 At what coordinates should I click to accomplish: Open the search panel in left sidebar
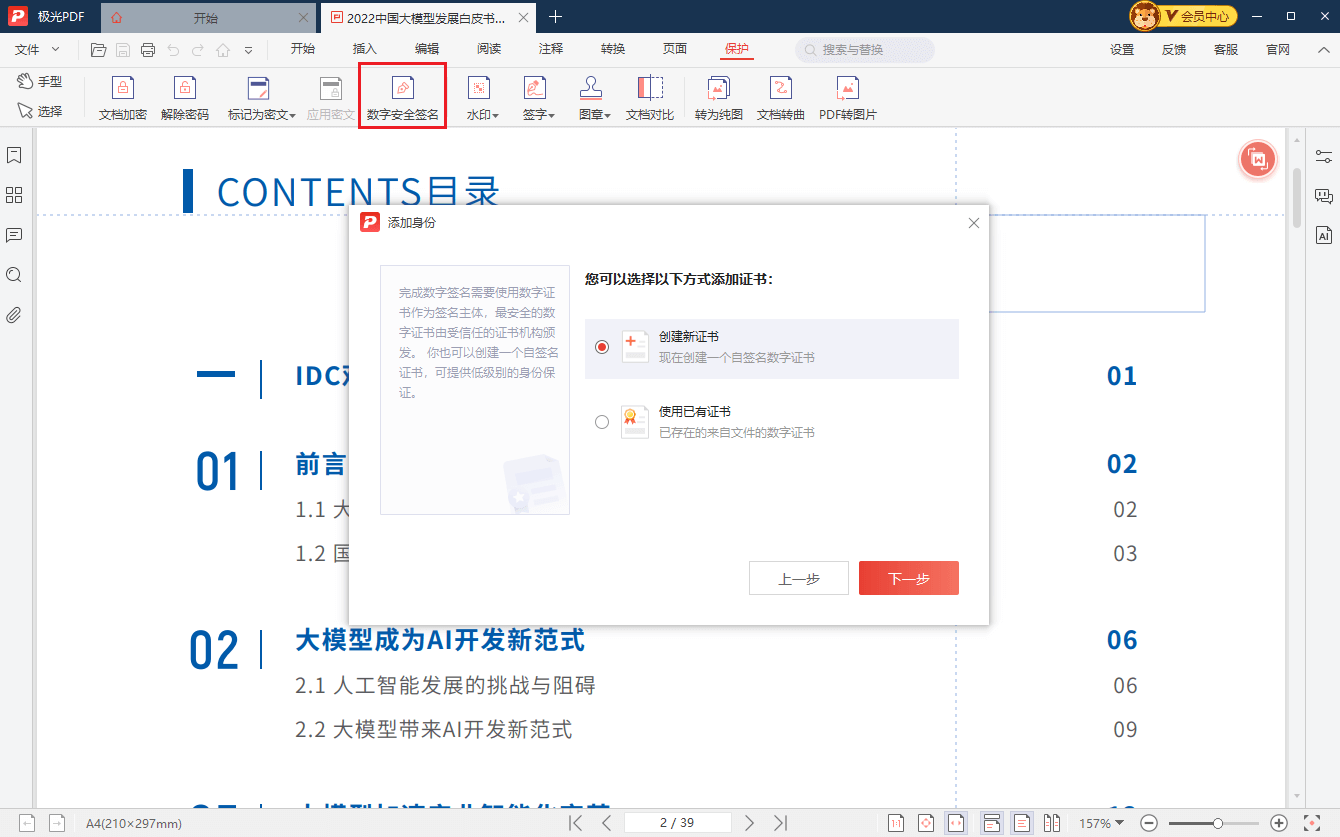[14, 275]
